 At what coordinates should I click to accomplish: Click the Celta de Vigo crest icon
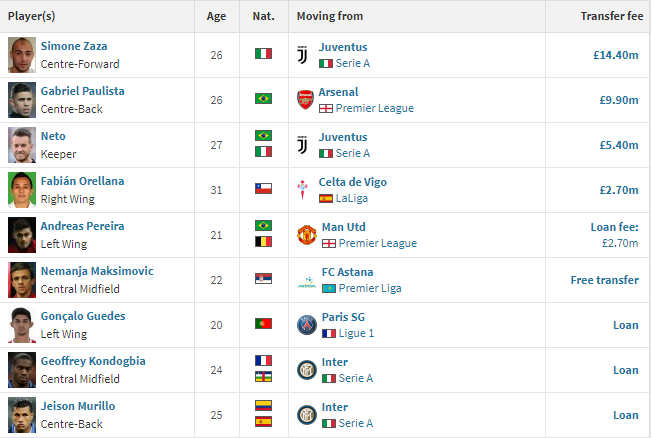point(304,190)
